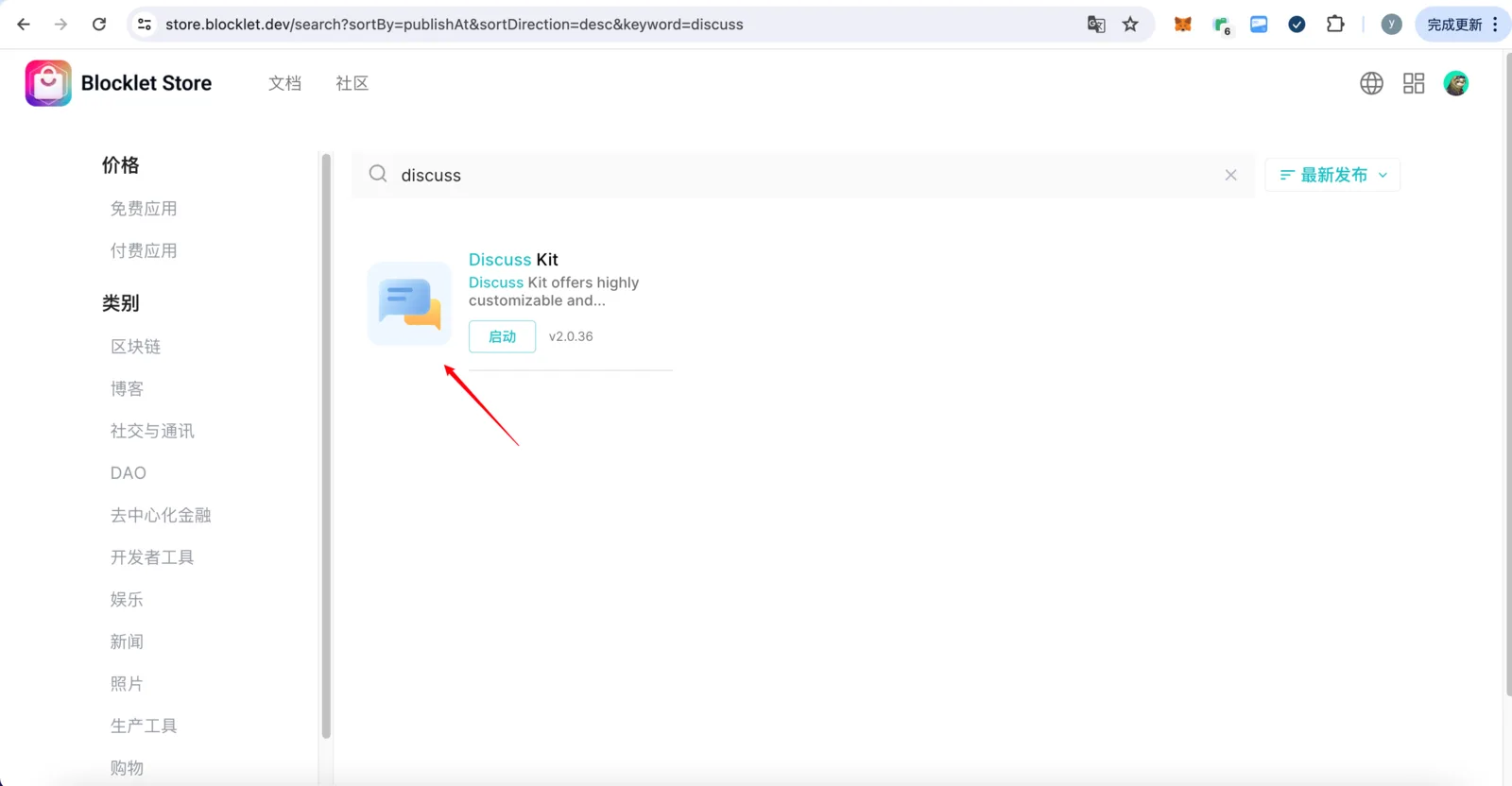Click the page's vertical scrollbar
1512x786 pixels.
click(1507, 373)
